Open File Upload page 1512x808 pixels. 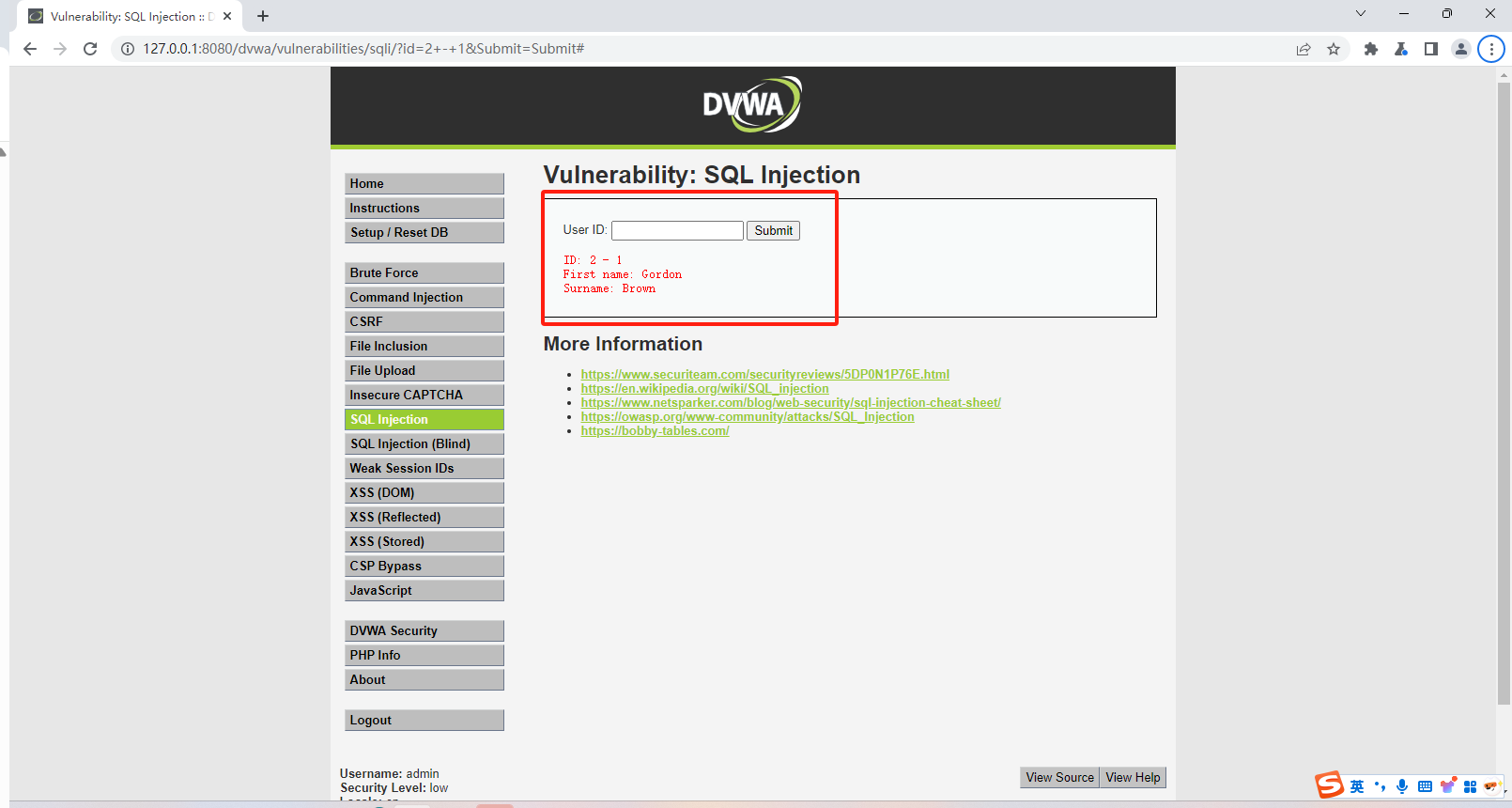coord(424,370)
